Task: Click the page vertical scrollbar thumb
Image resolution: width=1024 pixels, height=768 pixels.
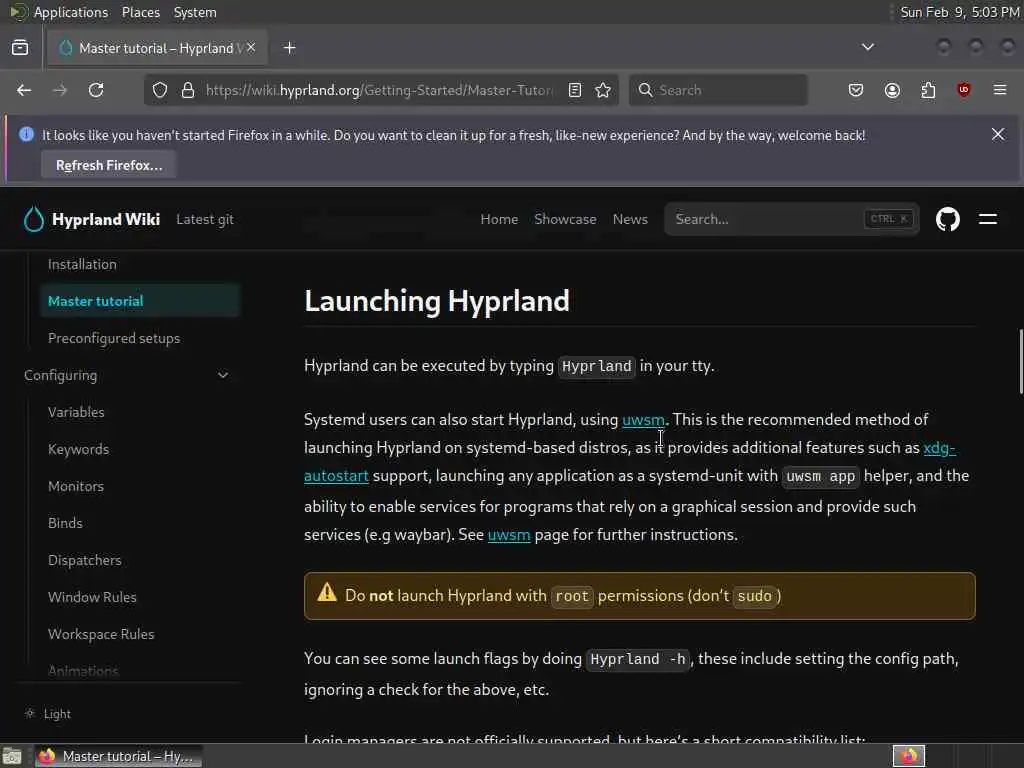Action: coord(1021,362)
